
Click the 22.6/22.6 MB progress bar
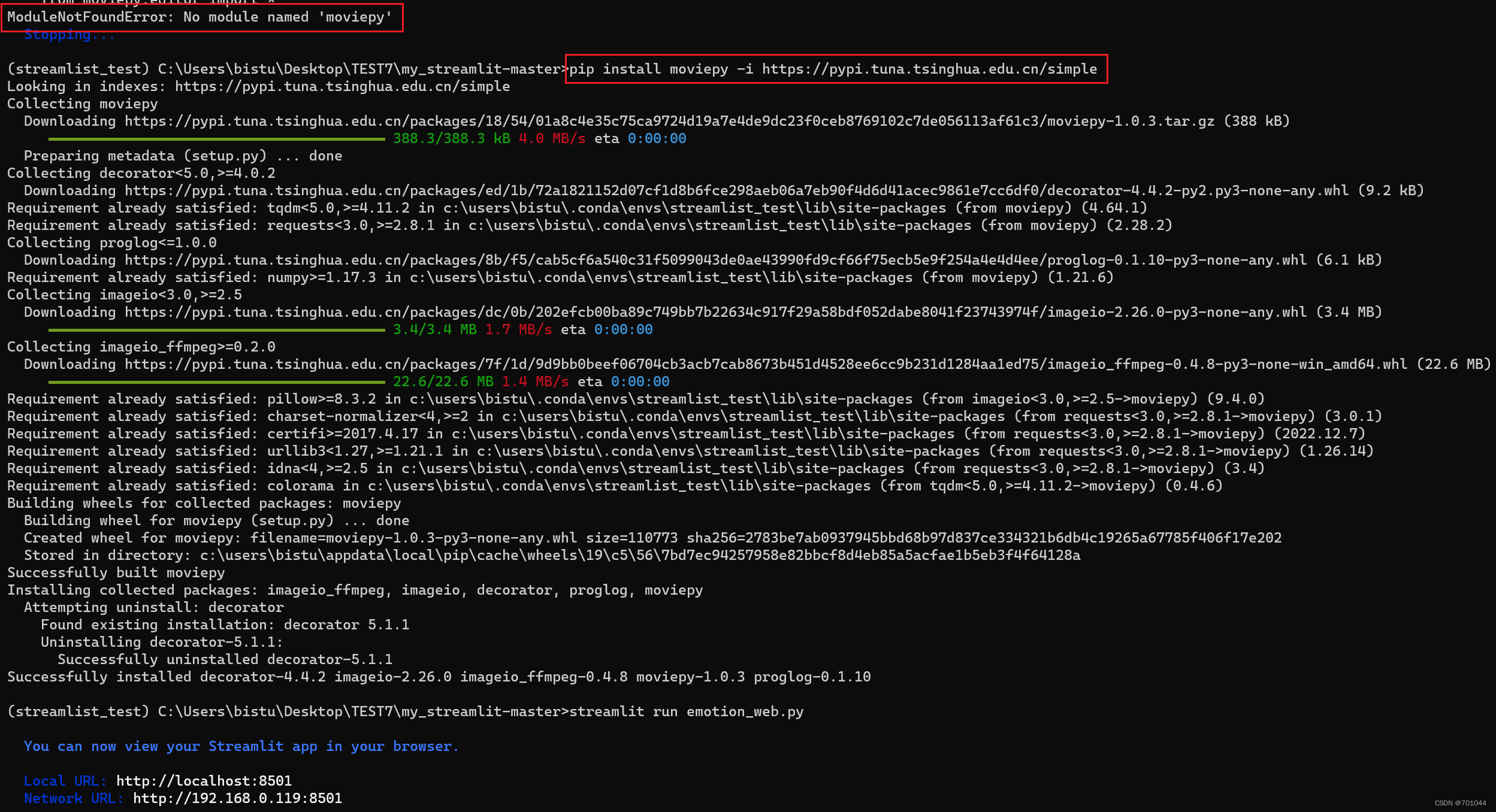(216, 382)
